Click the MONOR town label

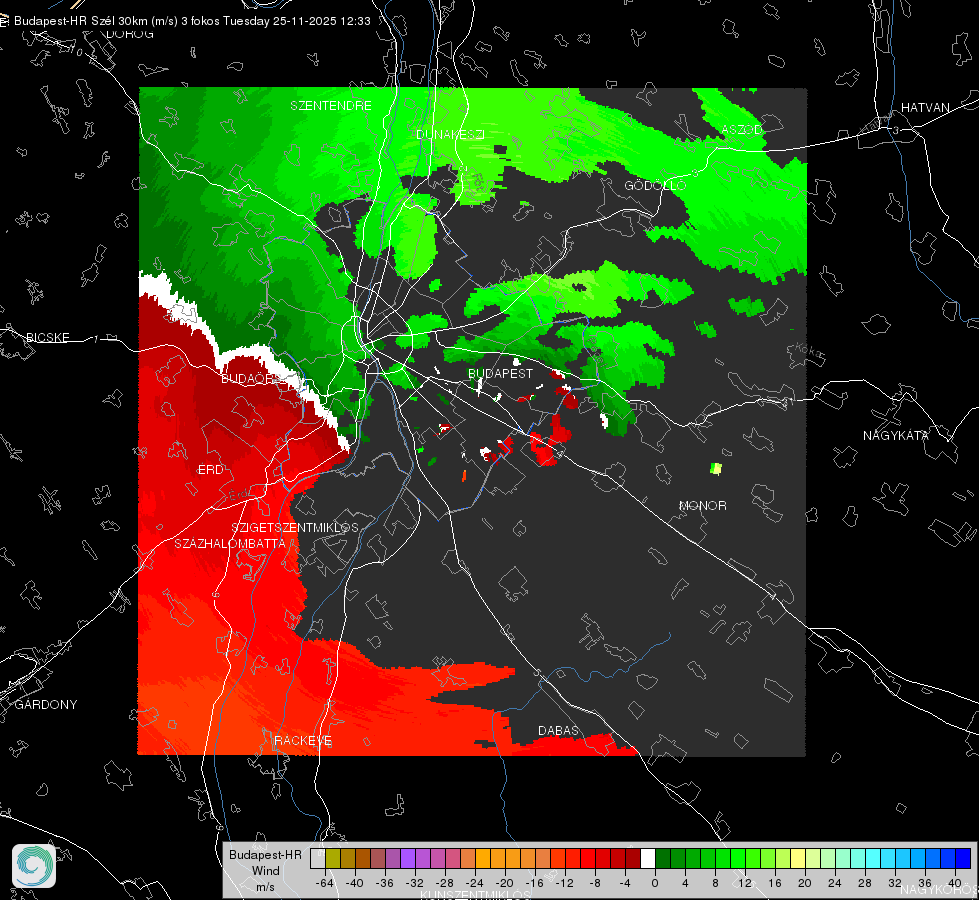[x=702, y=505]
